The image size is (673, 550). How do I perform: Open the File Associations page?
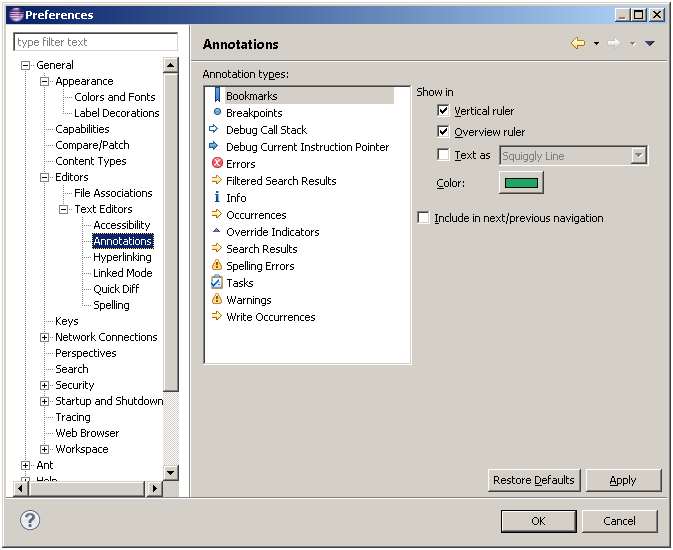pos(113,193)
